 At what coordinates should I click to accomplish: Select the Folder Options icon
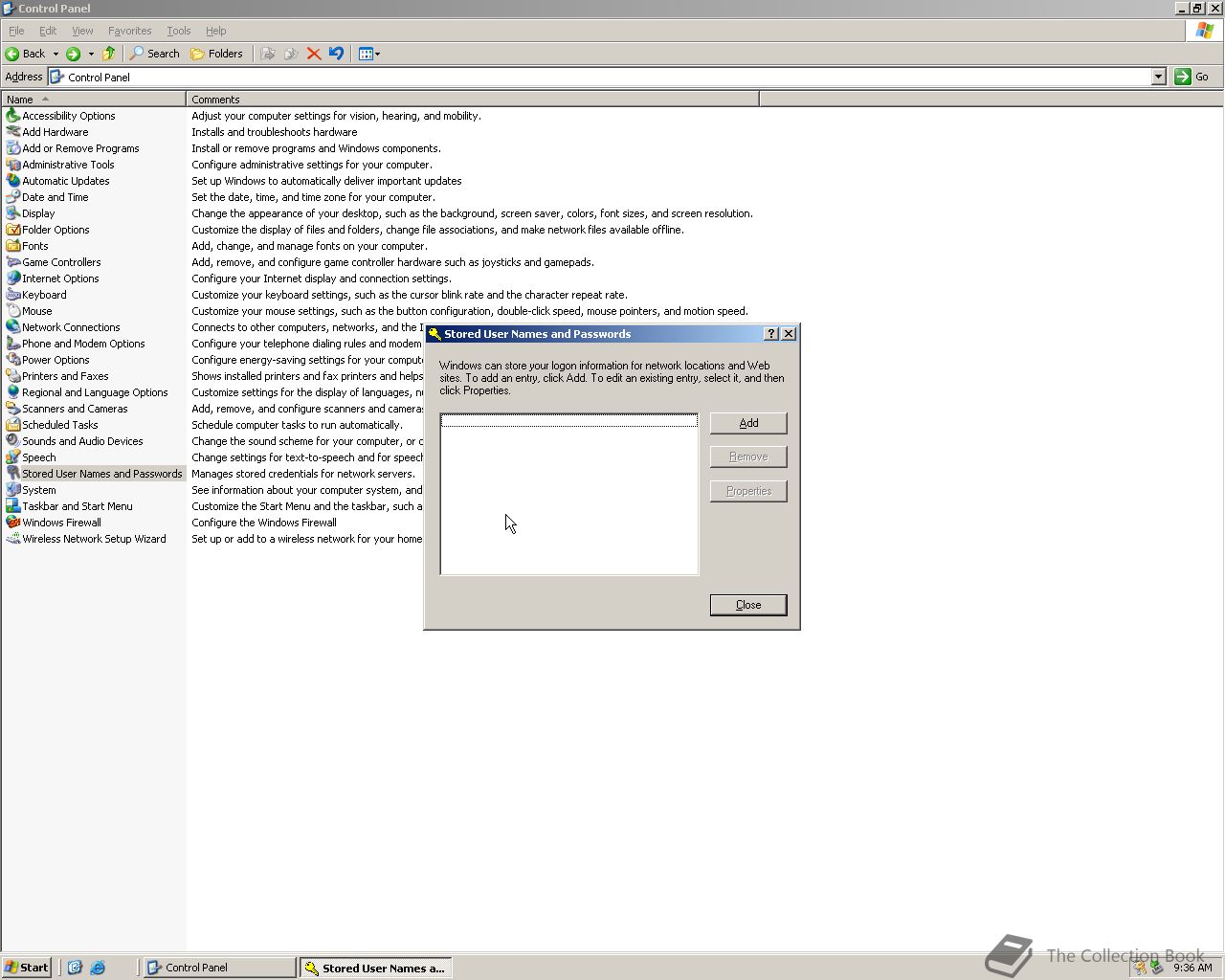12,230
